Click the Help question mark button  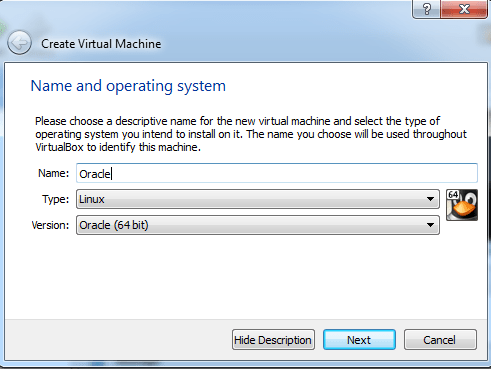point(426,9)
